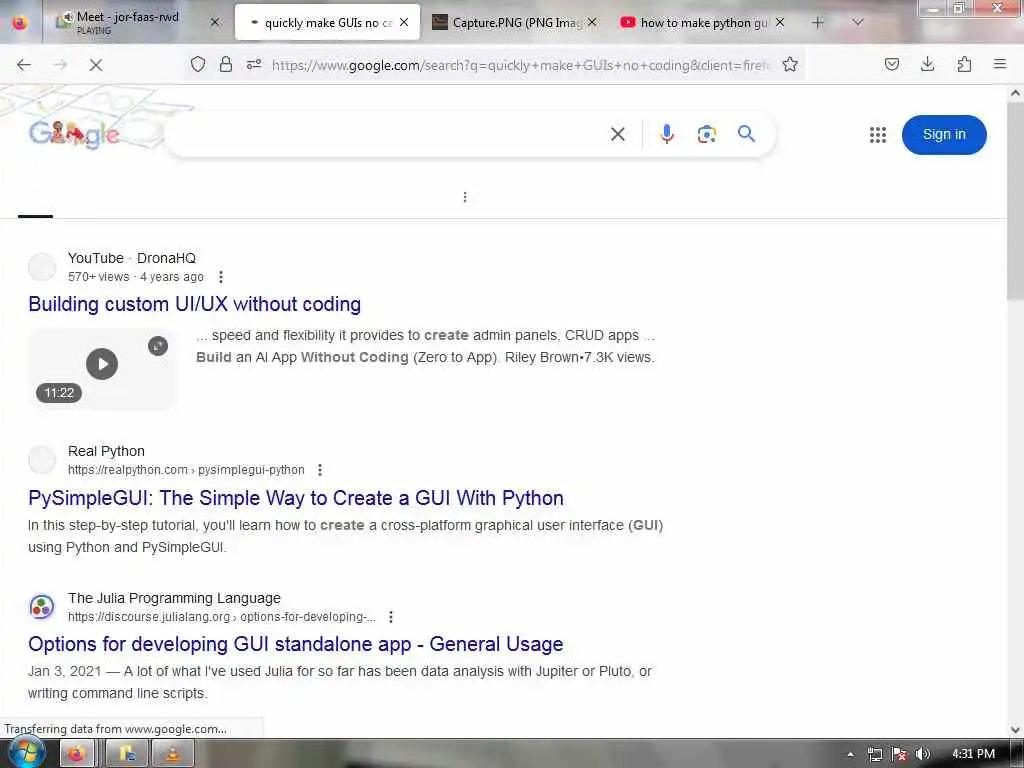The width and height of the screenshot is (1024, 768).
Task: Go back to the previous page
Action: pos(24,65)
